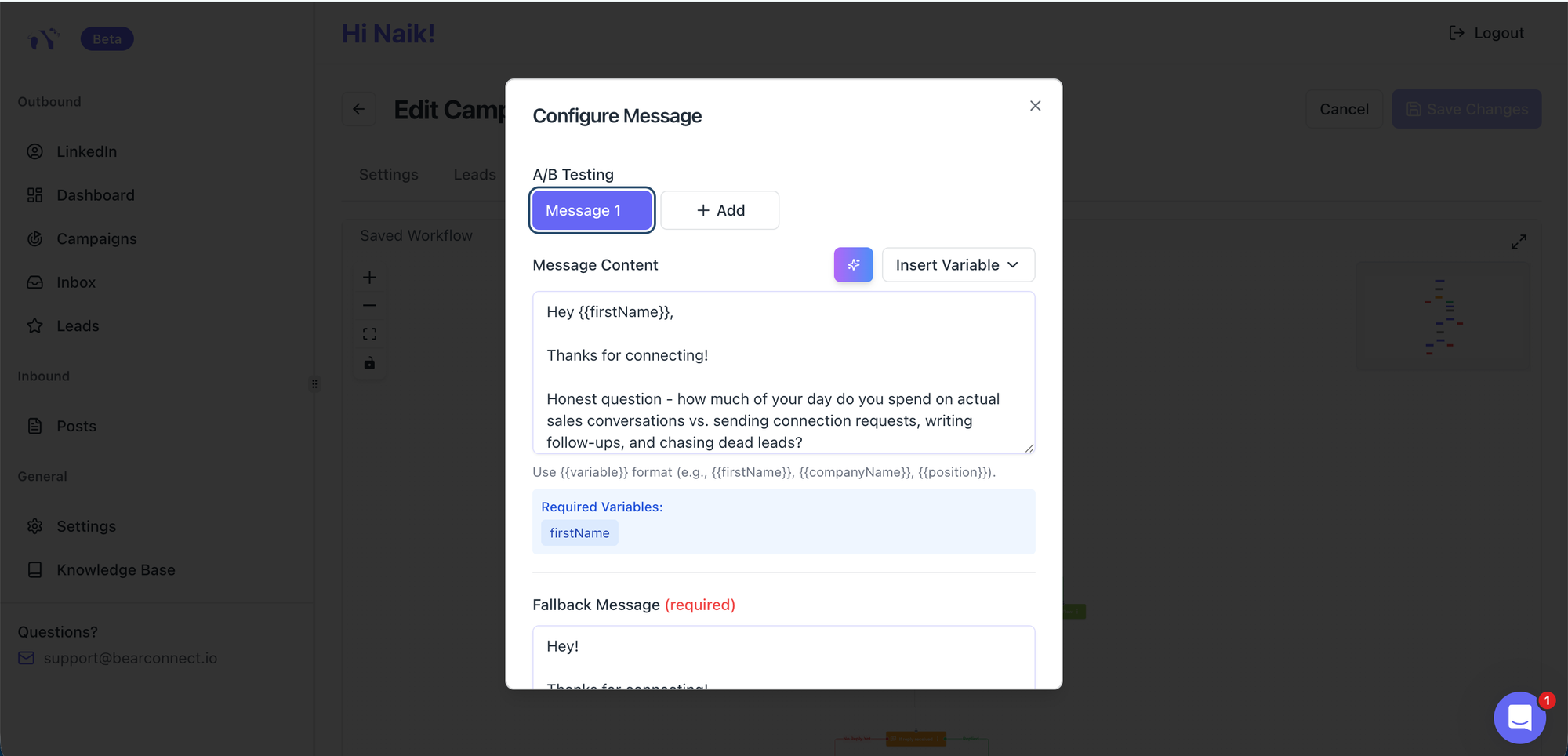Go to Knowledge Base in sidebar
The height and width of the screenshot is (756, 1568).
(115, 570)
